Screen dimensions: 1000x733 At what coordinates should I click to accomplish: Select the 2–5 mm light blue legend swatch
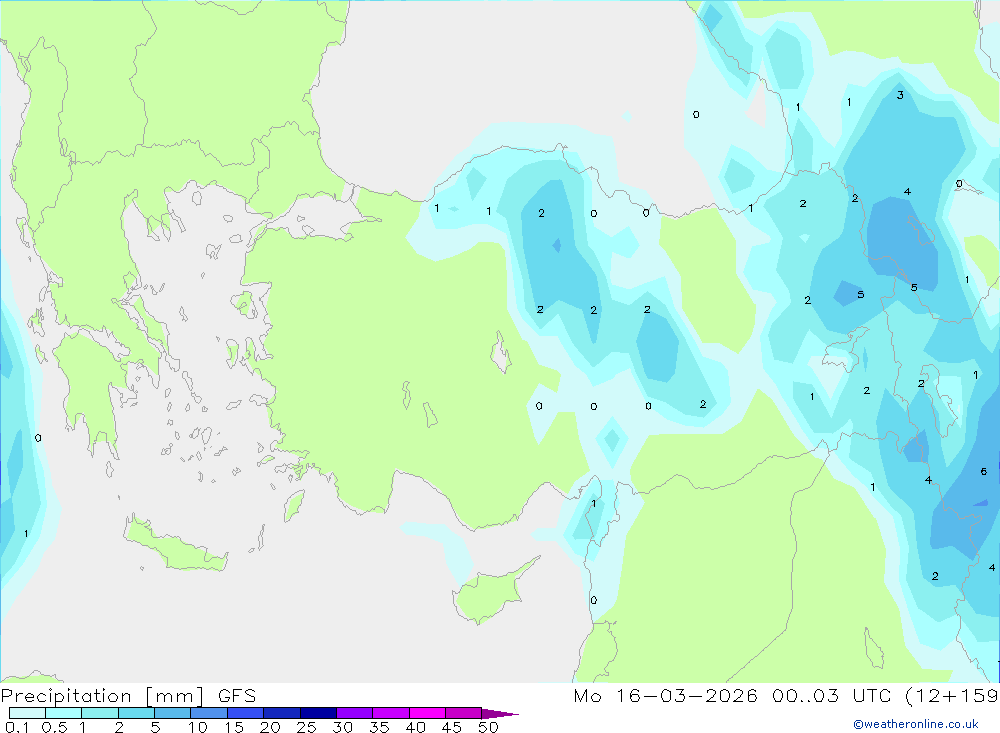click(136, 713)
